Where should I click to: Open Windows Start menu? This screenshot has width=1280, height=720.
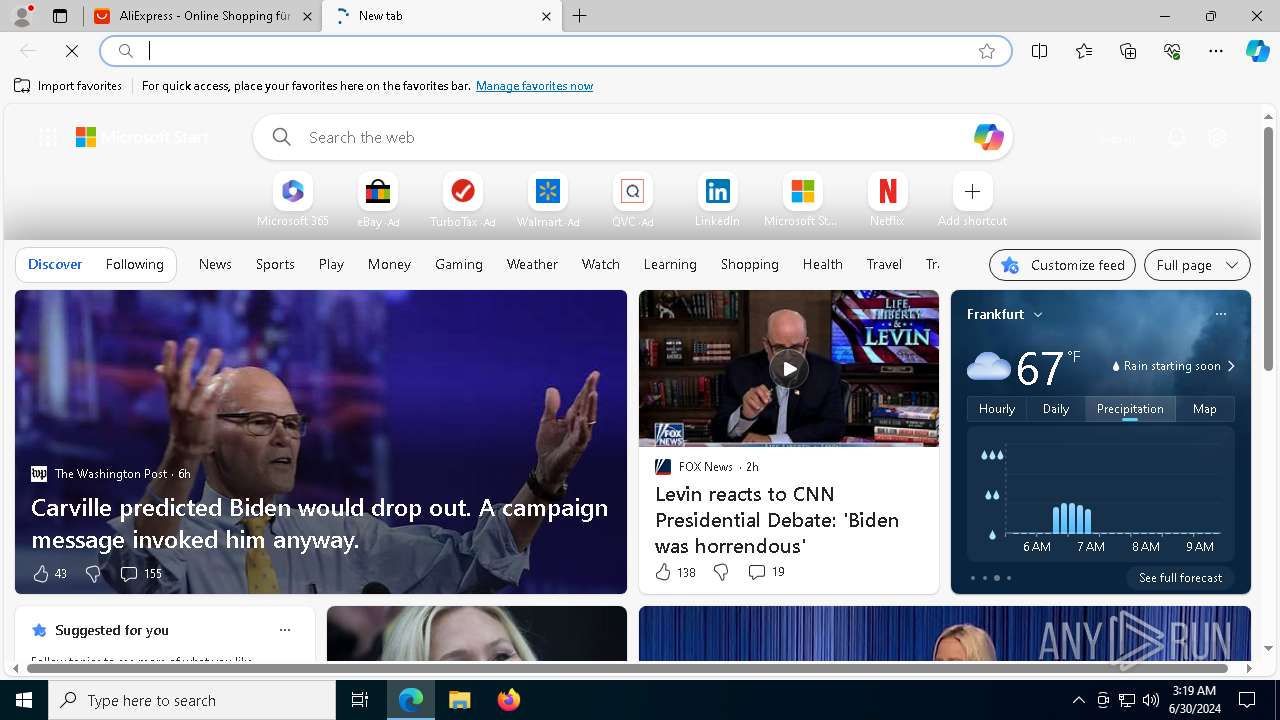(24, 700)
